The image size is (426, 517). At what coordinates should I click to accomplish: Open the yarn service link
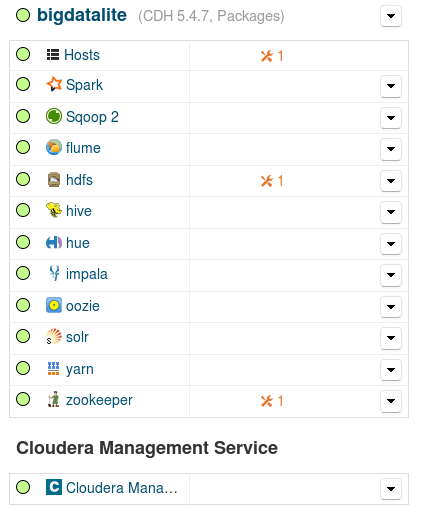[x=80, y=369]
